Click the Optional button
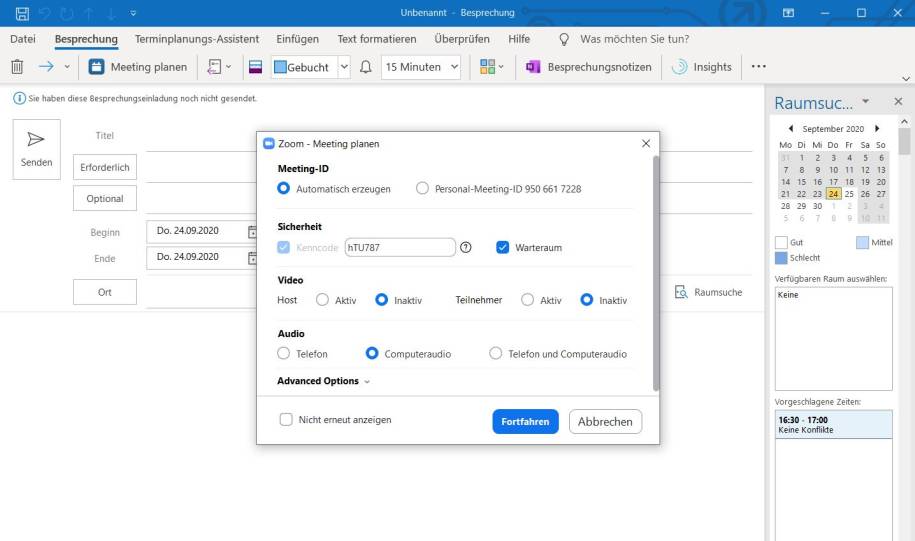915x541 pixels. [105, 198]
